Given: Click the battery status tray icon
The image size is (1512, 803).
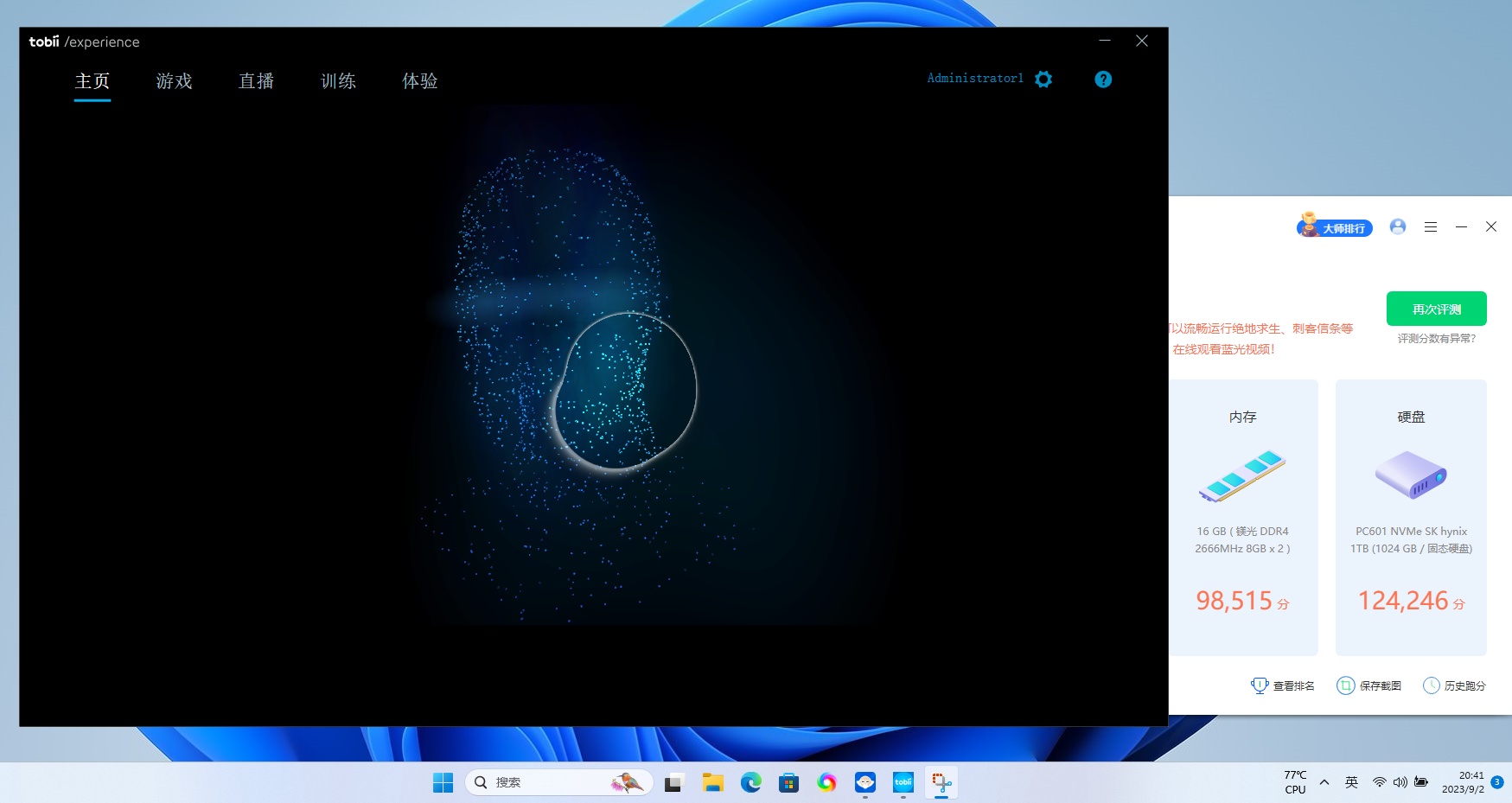Looking at the screenshot, I should (x=1421, y=782).
